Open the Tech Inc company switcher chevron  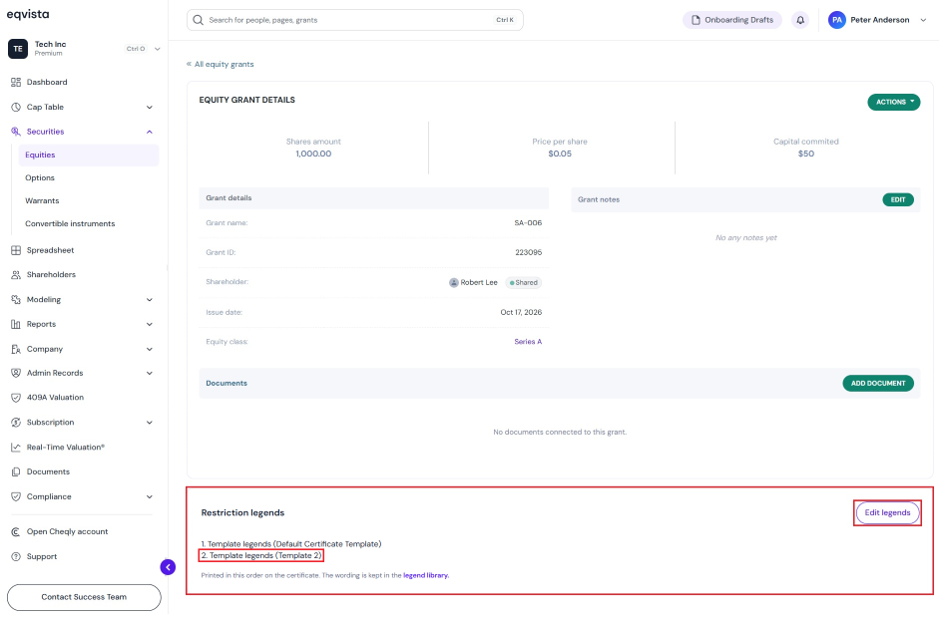(157, 49)
